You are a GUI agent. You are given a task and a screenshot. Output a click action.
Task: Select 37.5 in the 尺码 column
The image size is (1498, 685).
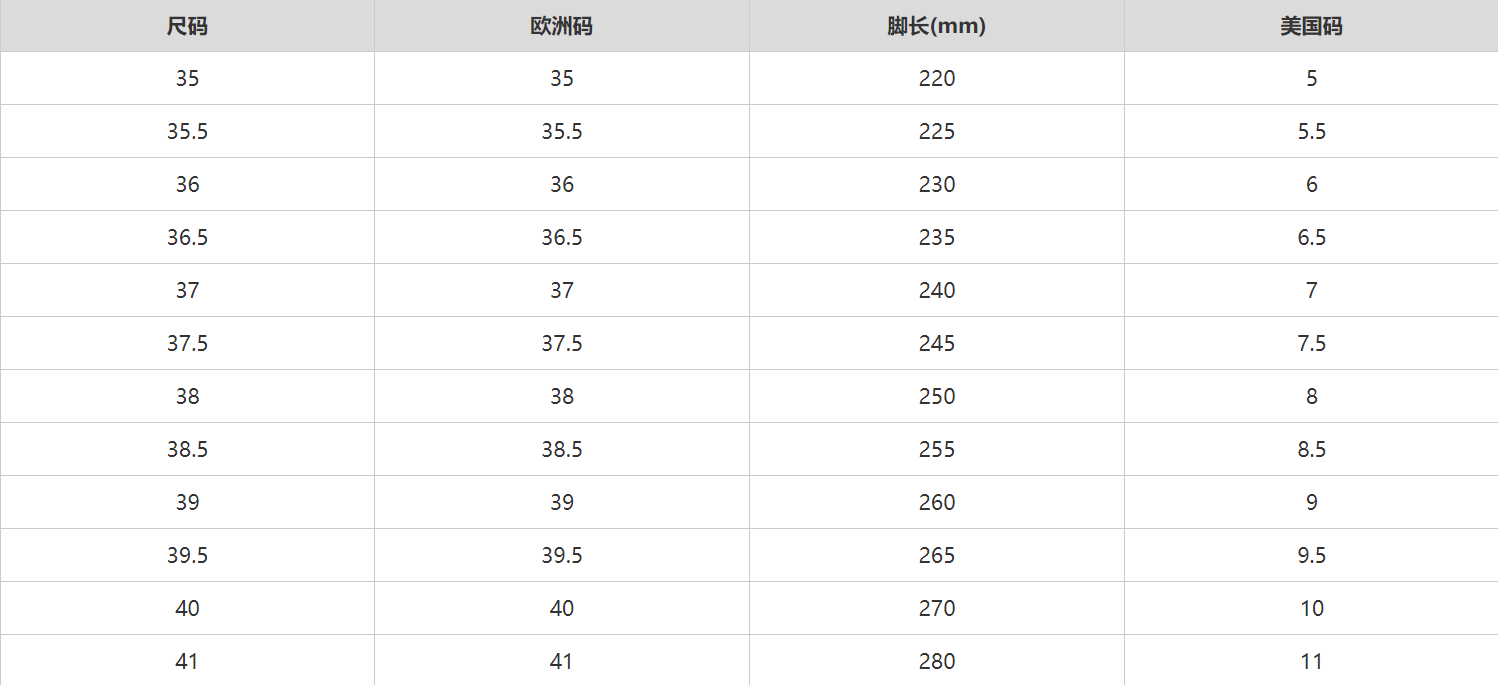click(x=187, y=343)
